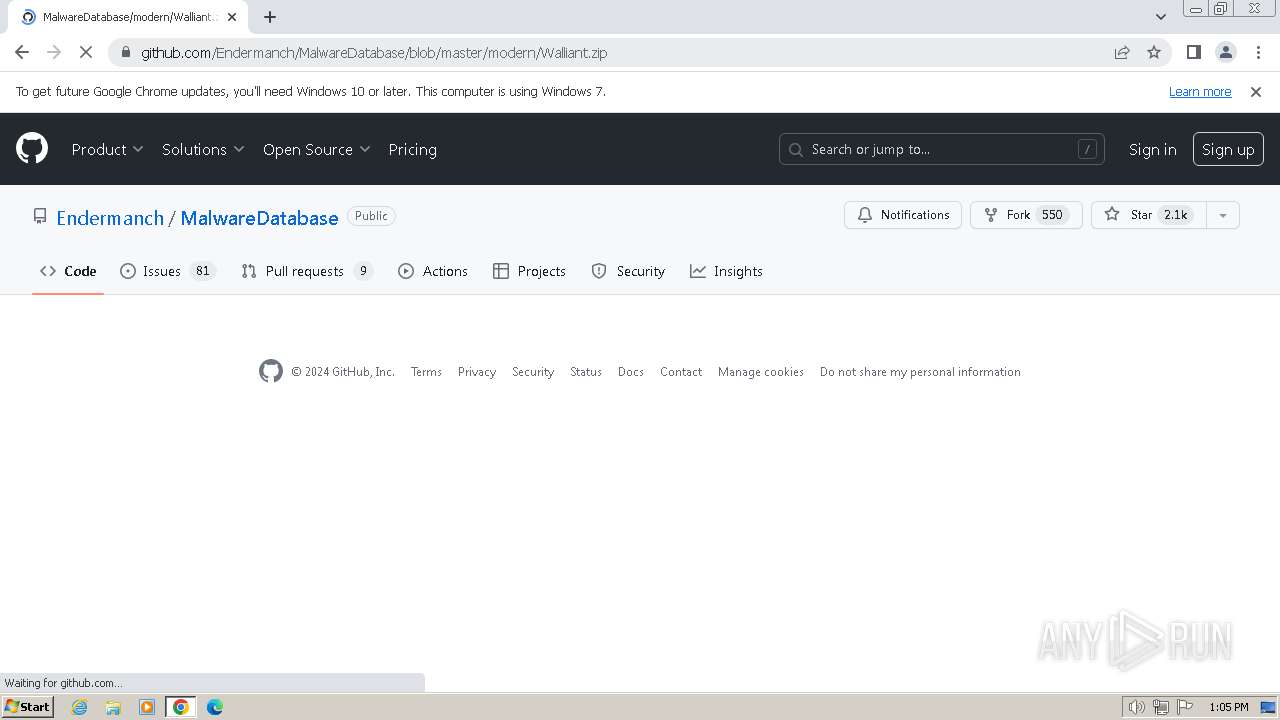Dismiss the Chrome update notification bar
Image resolution: width=1280 pixels, height=720 pixels.
tap(1256, 92)
